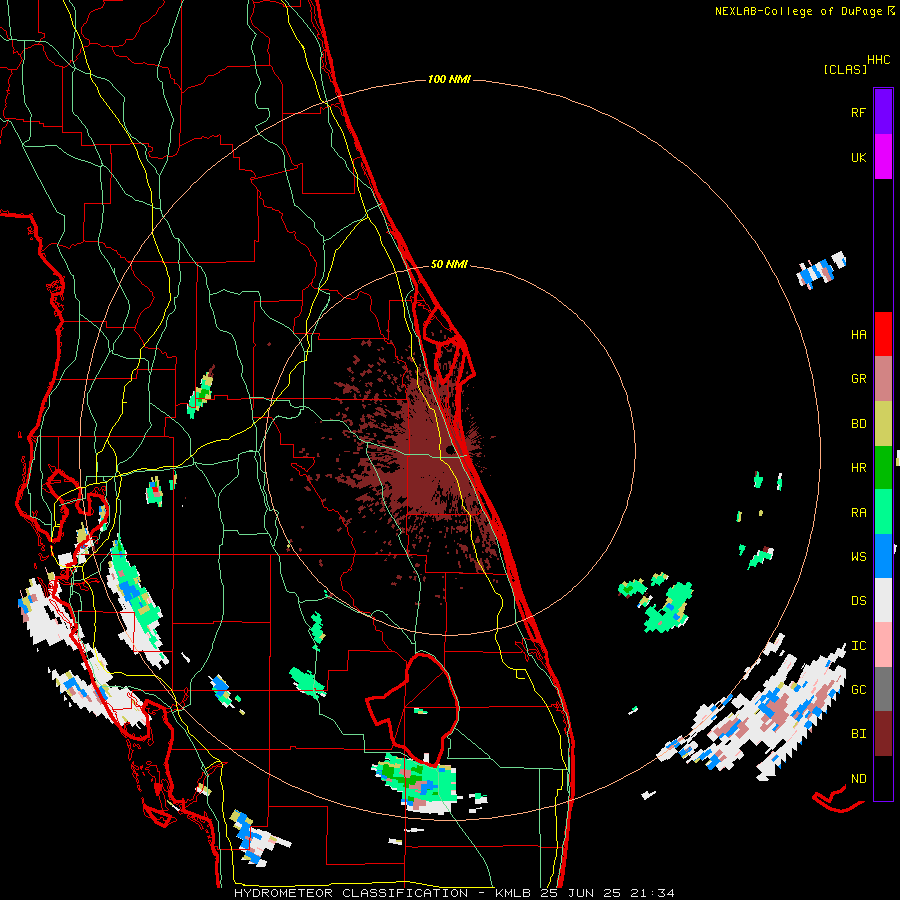Click the ND black legend color block
The image size is (900, 900).
pyautogui.click(x=883, y=778)
